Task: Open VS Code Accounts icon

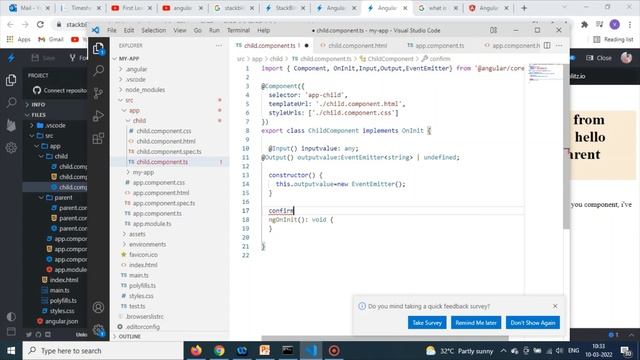Action: tap(98, 307)
